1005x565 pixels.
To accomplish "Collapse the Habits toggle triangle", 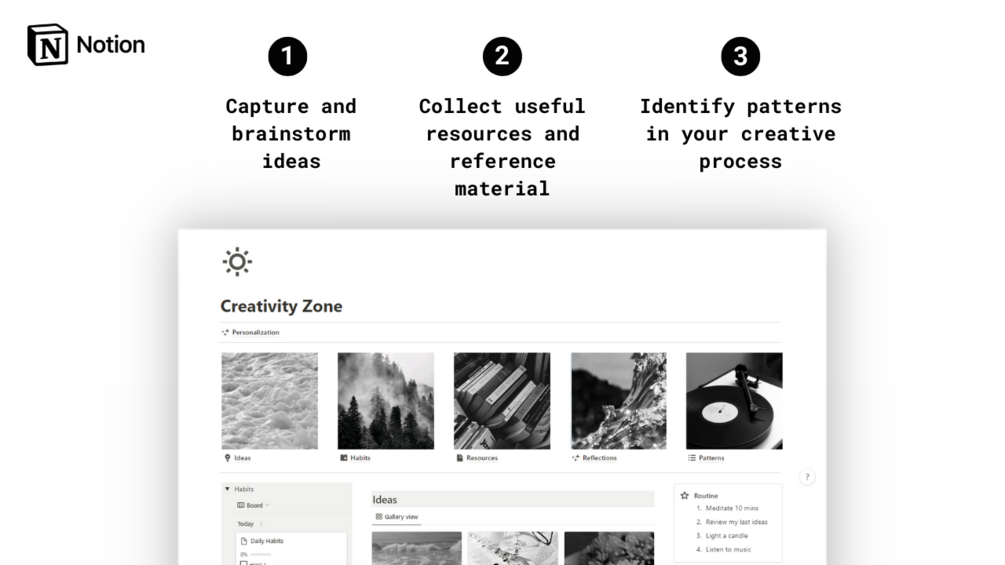I will pyautogui.click(x=228, y=489).
